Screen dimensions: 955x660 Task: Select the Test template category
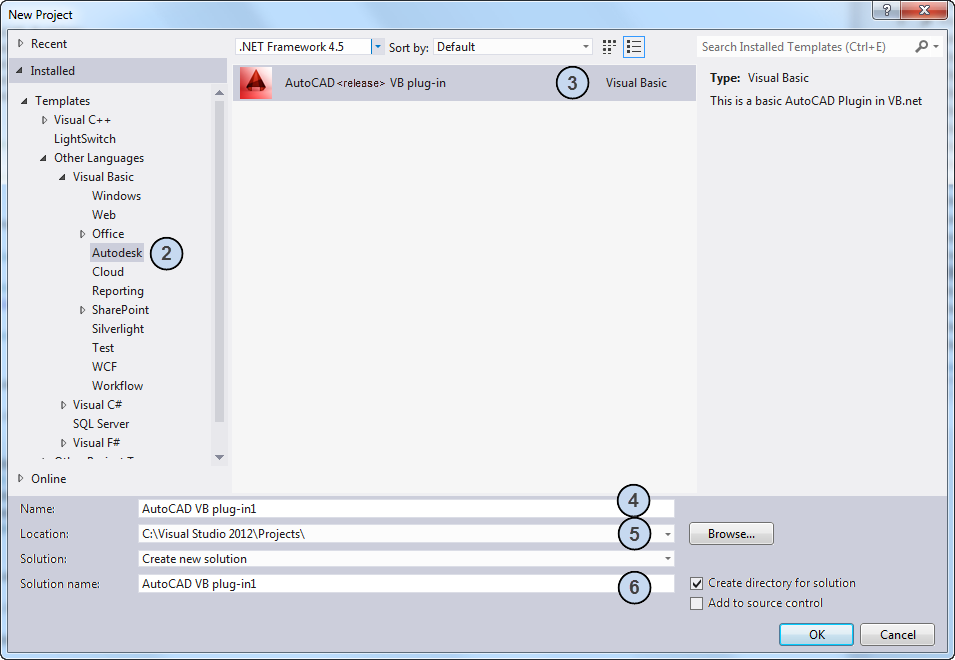tap(103, 348)
